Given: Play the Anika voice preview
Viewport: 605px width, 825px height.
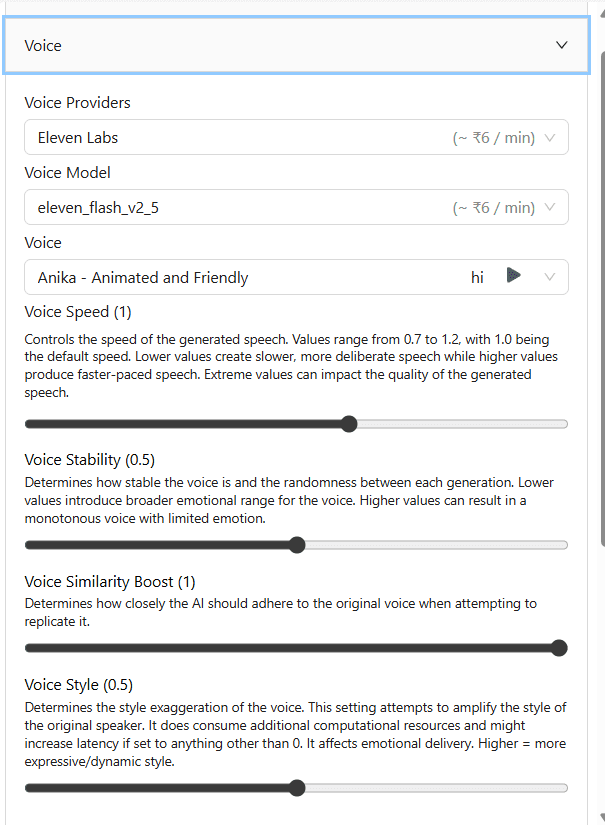Looking at the screenshot, I should click(513, 276).
